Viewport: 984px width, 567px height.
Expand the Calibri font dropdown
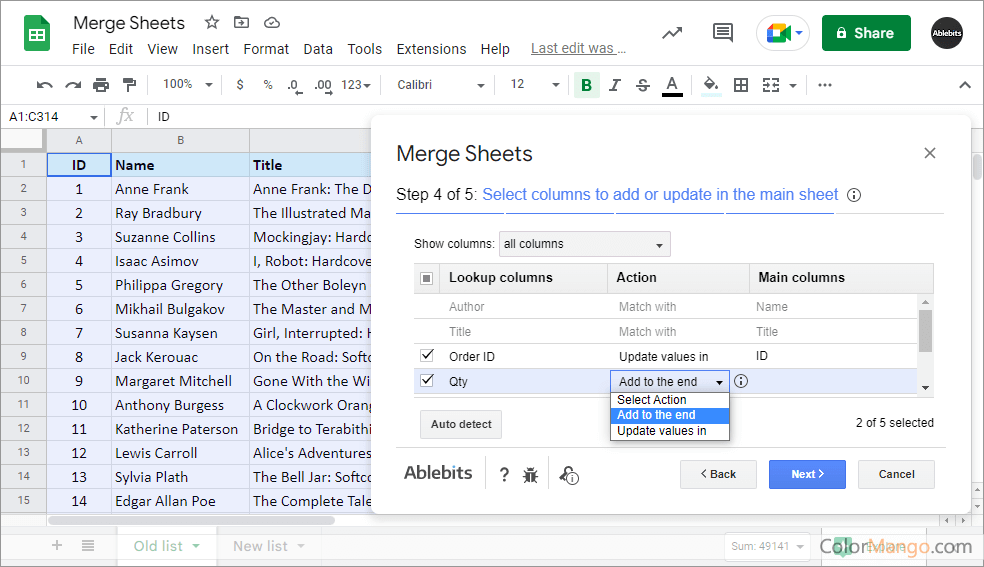tap(440, 85)
